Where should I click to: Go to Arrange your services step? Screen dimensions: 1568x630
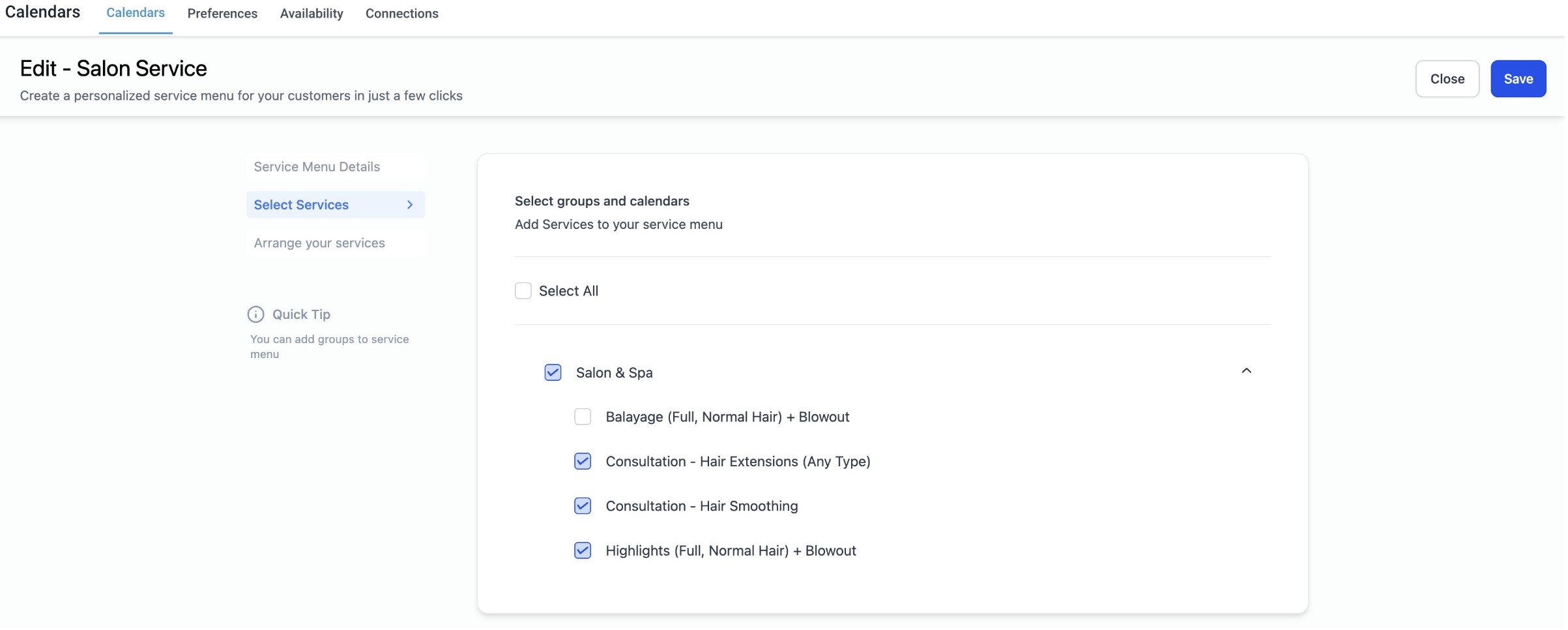pyautogui.click(x=319, y=243)
